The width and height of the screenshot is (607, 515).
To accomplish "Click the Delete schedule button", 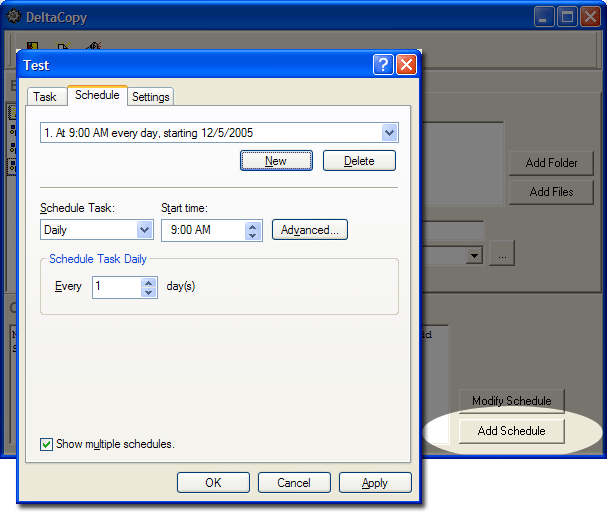I will point(359,161).
